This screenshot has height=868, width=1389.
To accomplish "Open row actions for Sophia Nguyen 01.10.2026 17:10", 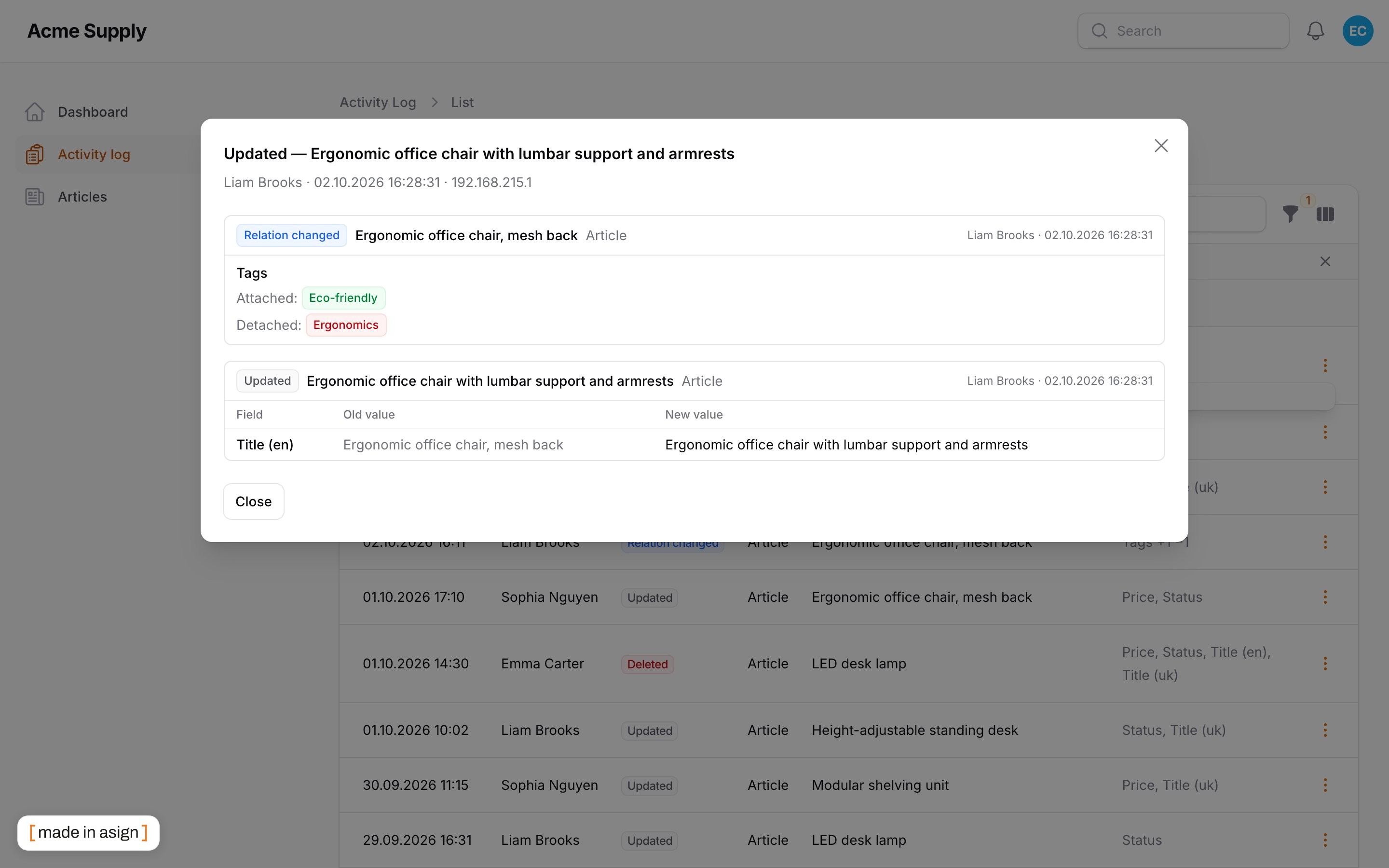I will [x=1325, y=597].
